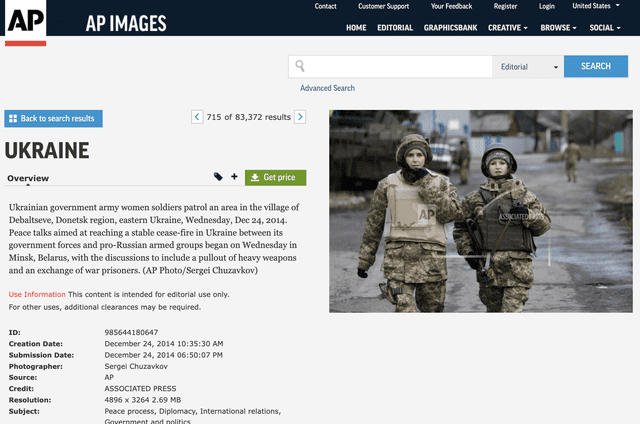640x424 pixels.
Task: Click the soldiers photo preview
Action: pos(481,211)
